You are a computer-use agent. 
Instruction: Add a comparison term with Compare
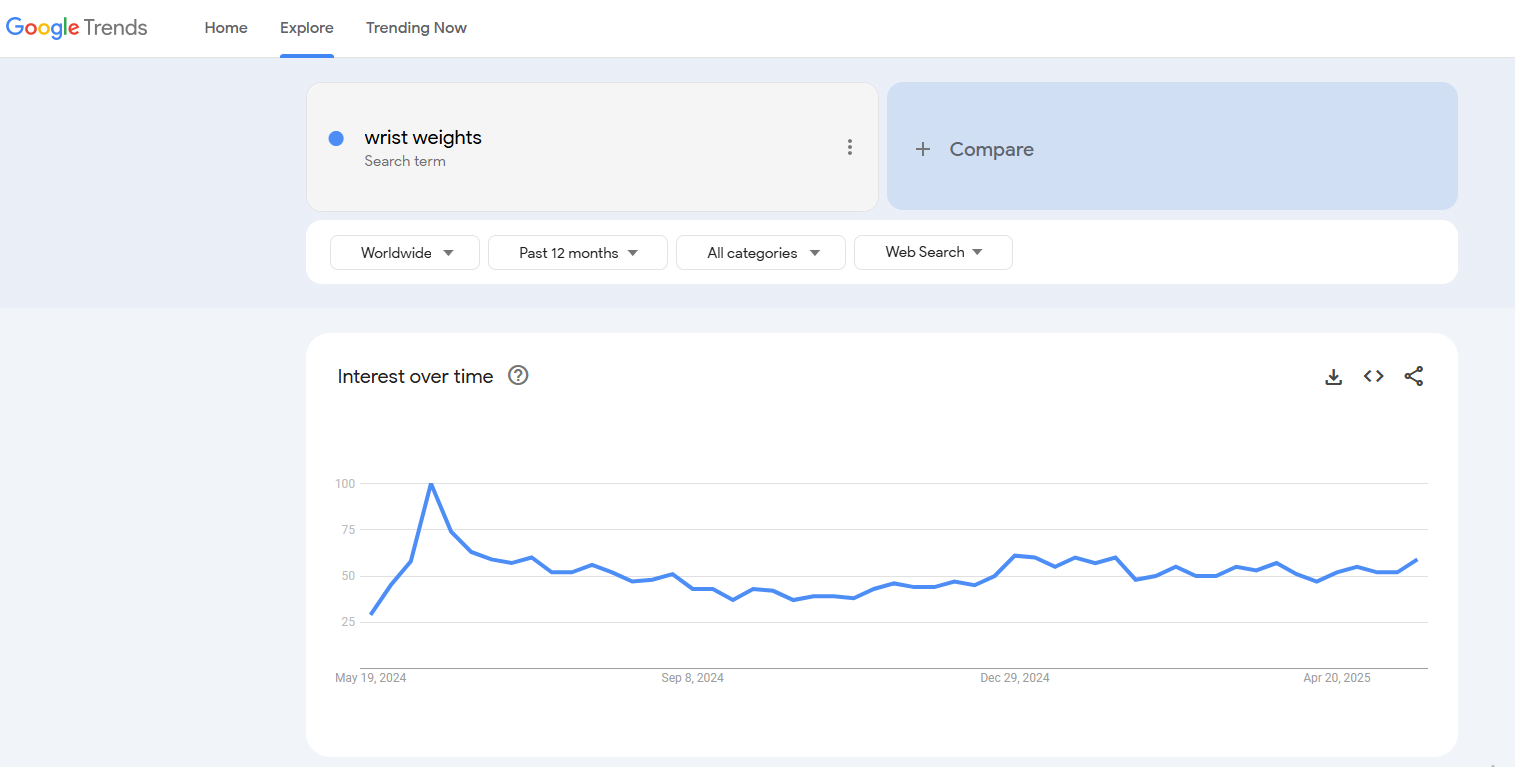pos(1171,147)
